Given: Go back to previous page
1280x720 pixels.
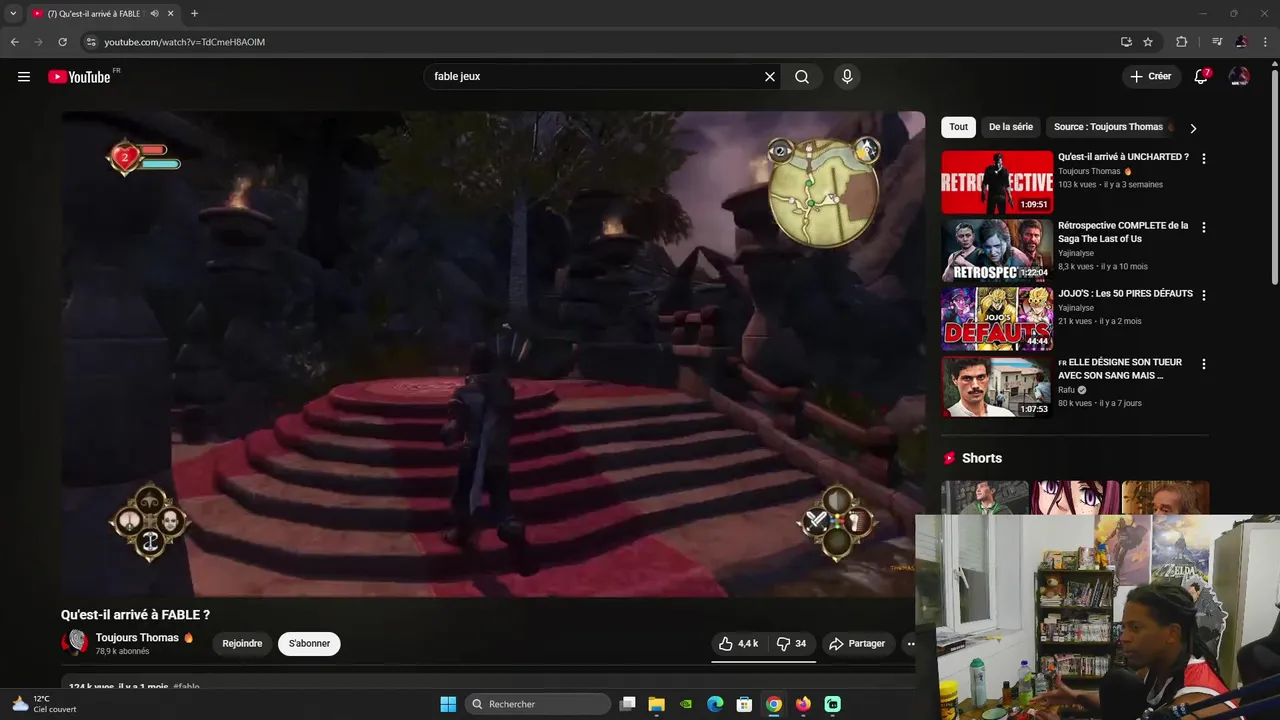Looking at the screenshot, I should pos(14,42).
